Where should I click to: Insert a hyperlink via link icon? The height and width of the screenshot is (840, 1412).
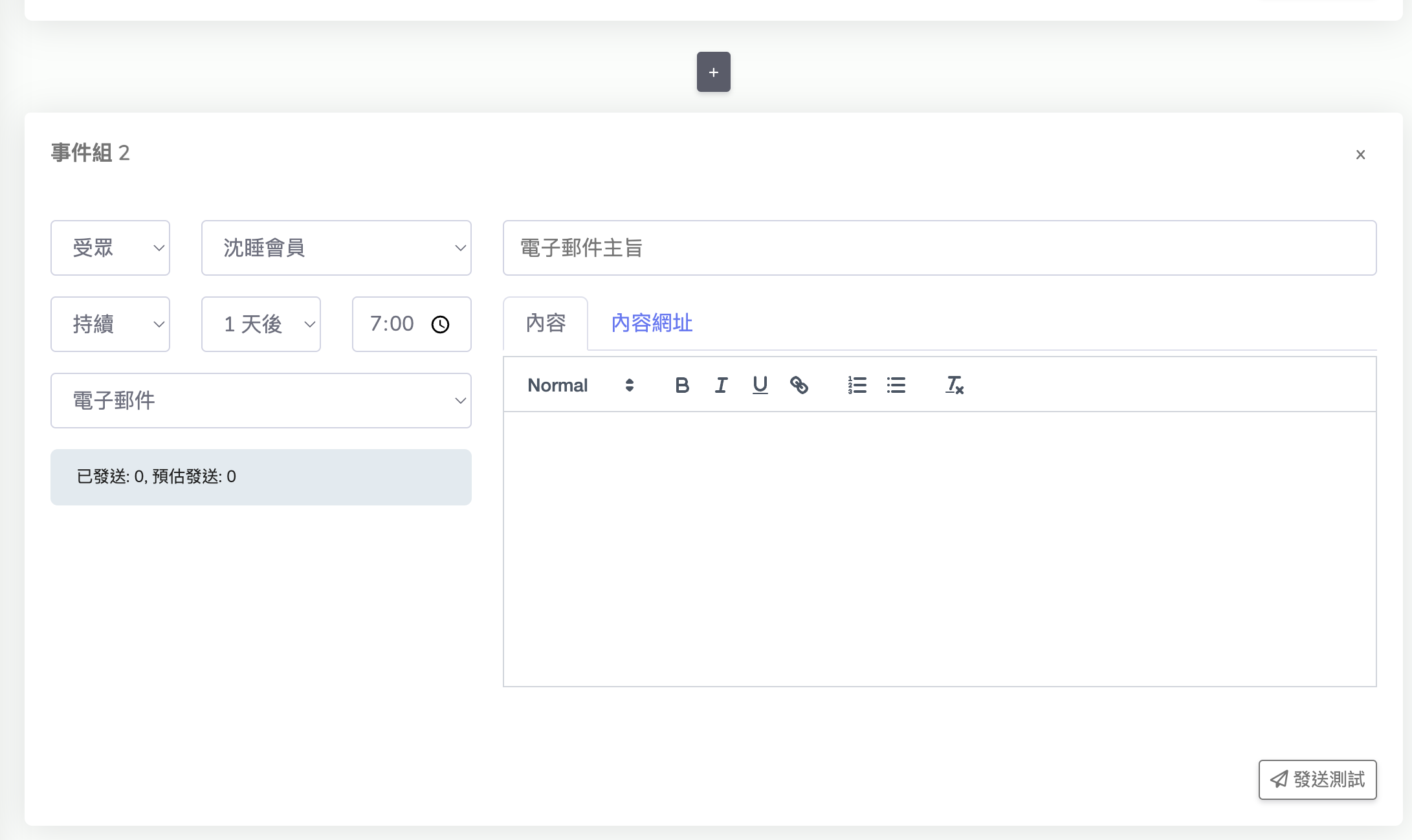click(799, 386)
